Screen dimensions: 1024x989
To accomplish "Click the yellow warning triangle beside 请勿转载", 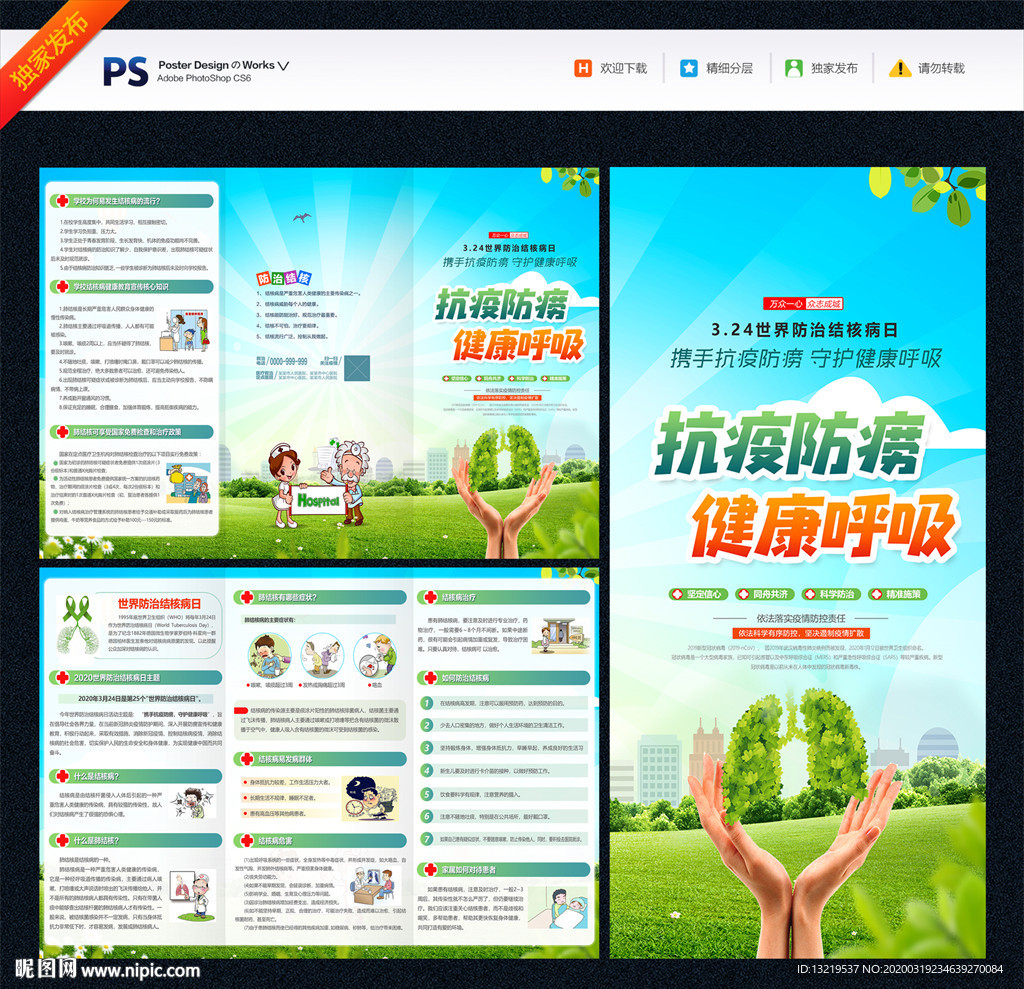I will 900,68.
